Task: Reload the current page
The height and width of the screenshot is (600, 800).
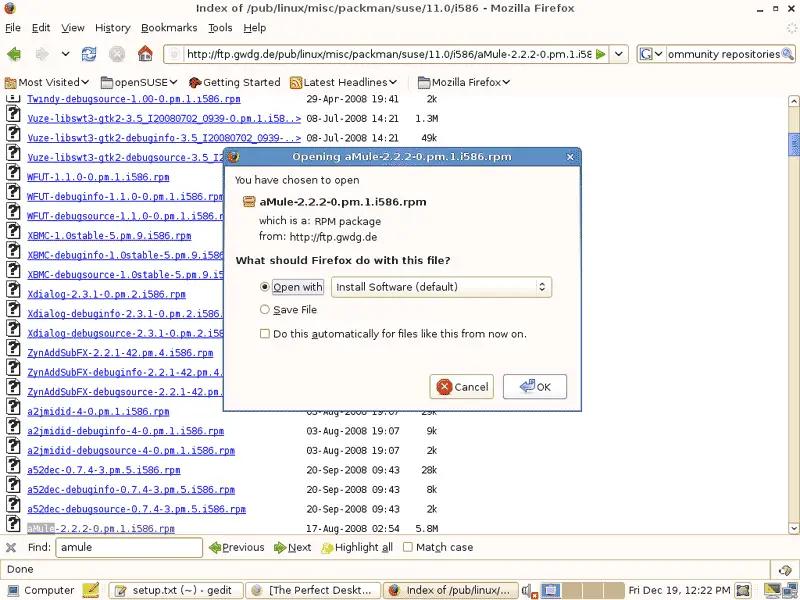Action: pyautogui.click(x=89, y=54)
